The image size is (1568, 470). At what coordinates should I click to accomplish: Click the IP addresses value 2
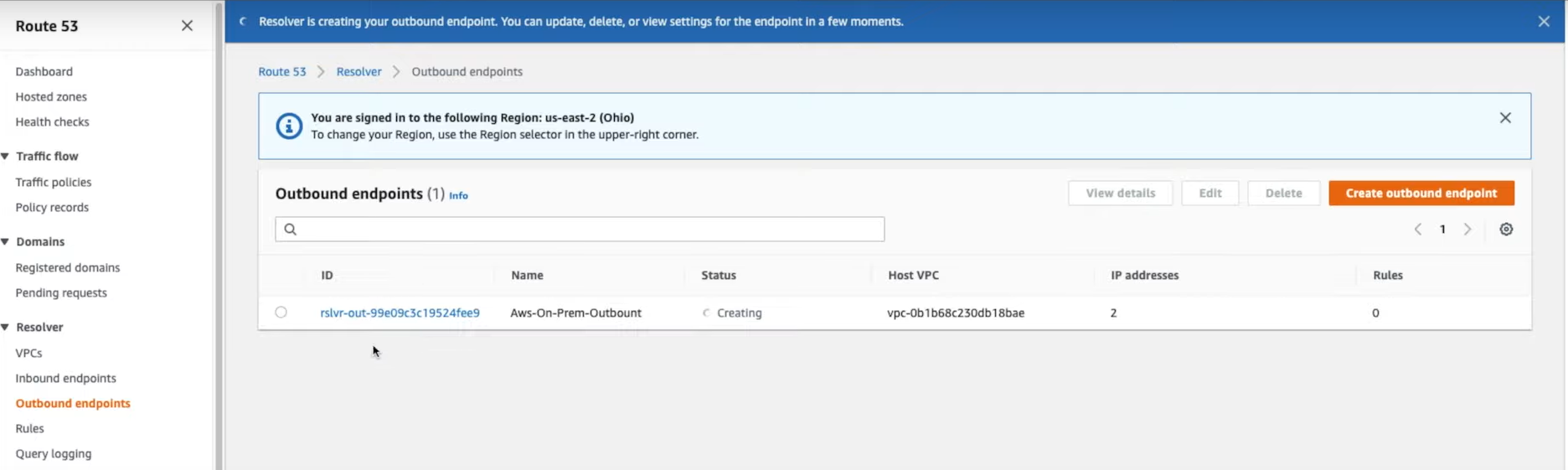pyautogui.click(x=1114, y=313)
